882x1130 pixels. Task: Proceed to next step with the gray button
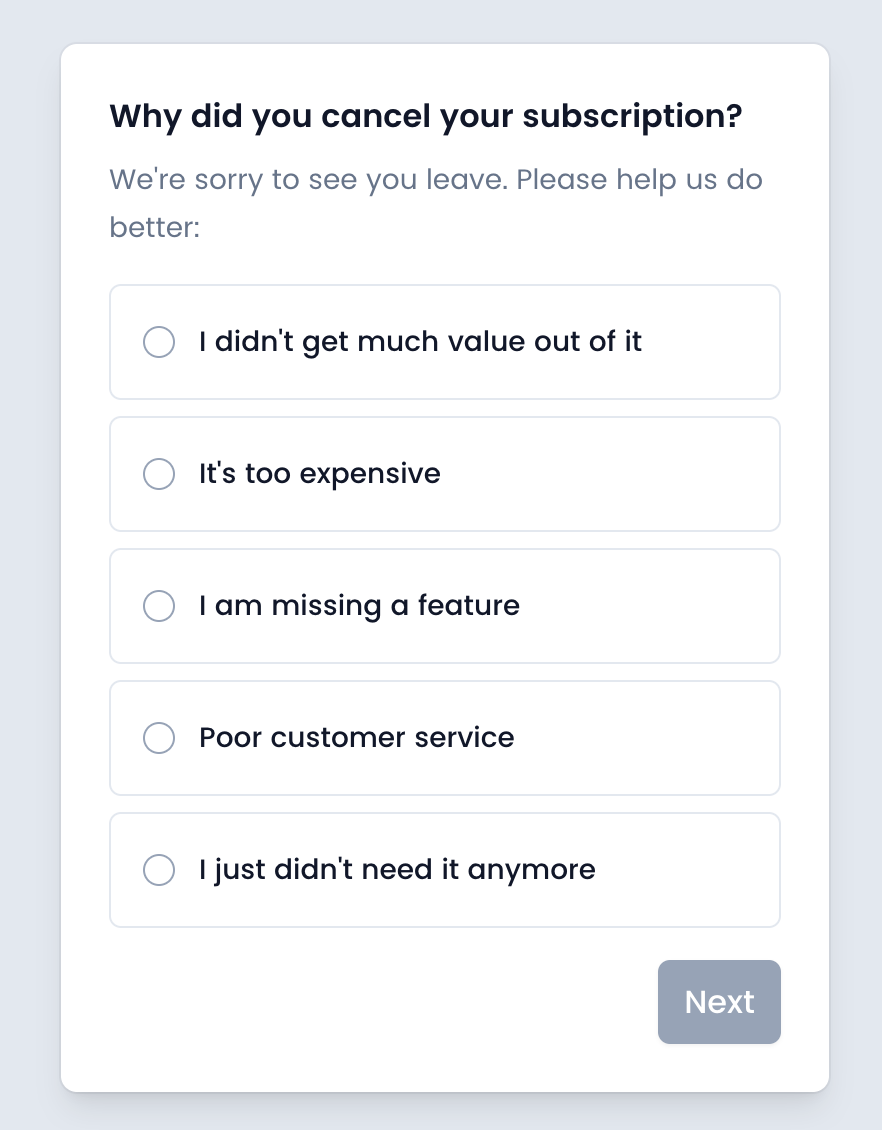719,1002
